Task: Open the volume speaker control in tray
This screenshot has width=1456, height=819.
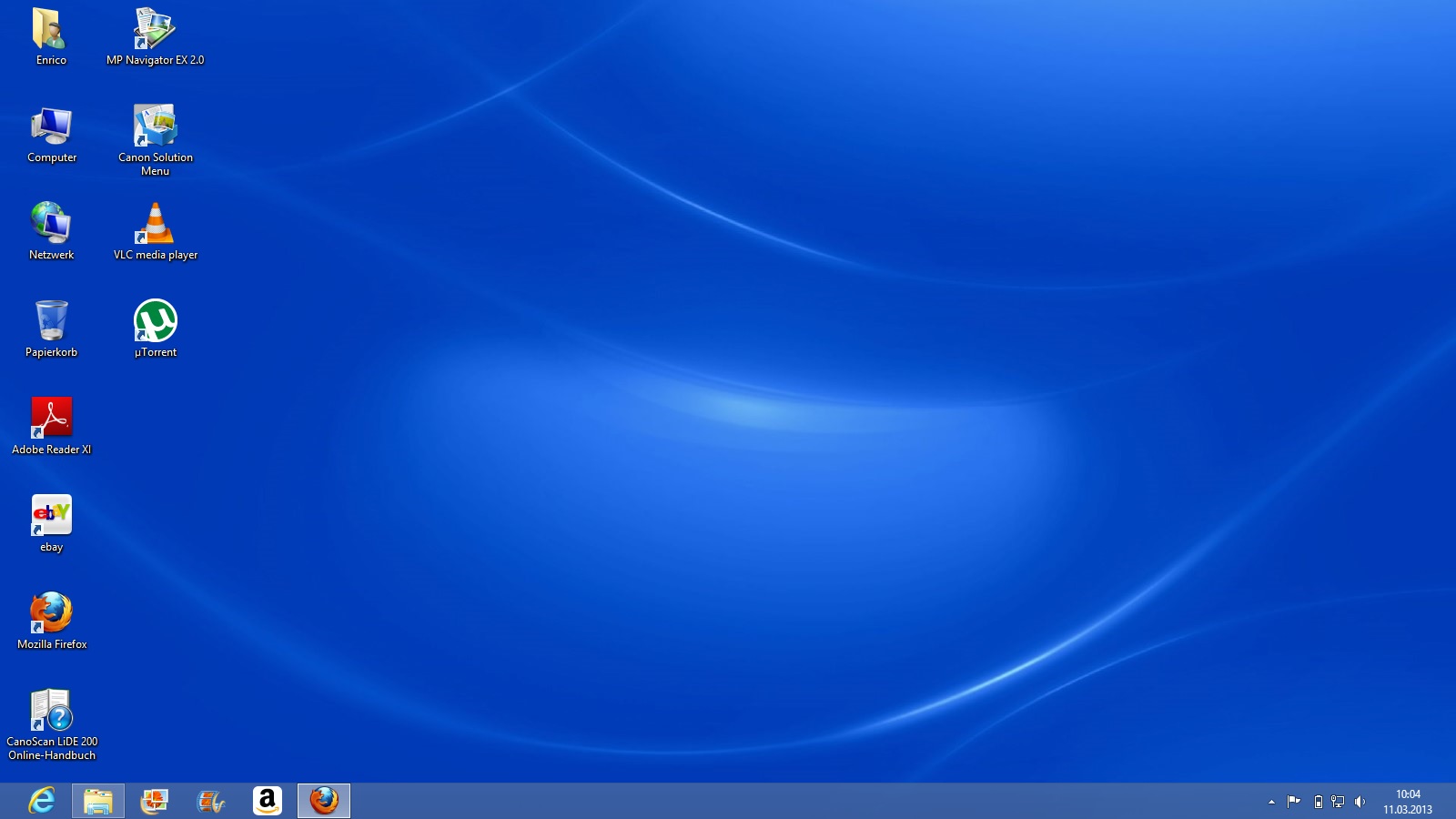Action: click(1360, 802)
